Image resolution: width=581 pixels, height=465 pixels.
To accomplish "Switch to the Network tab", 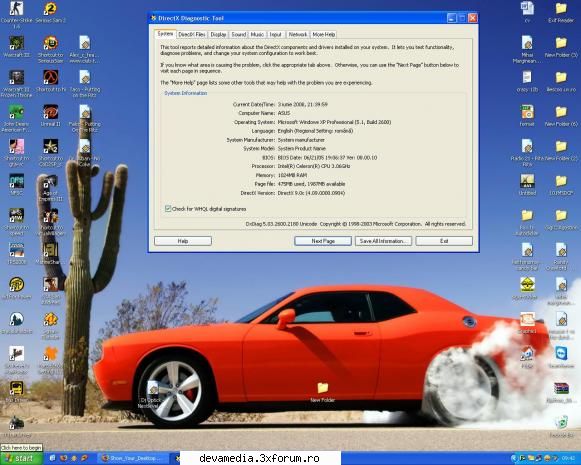I will click(298, 34).
